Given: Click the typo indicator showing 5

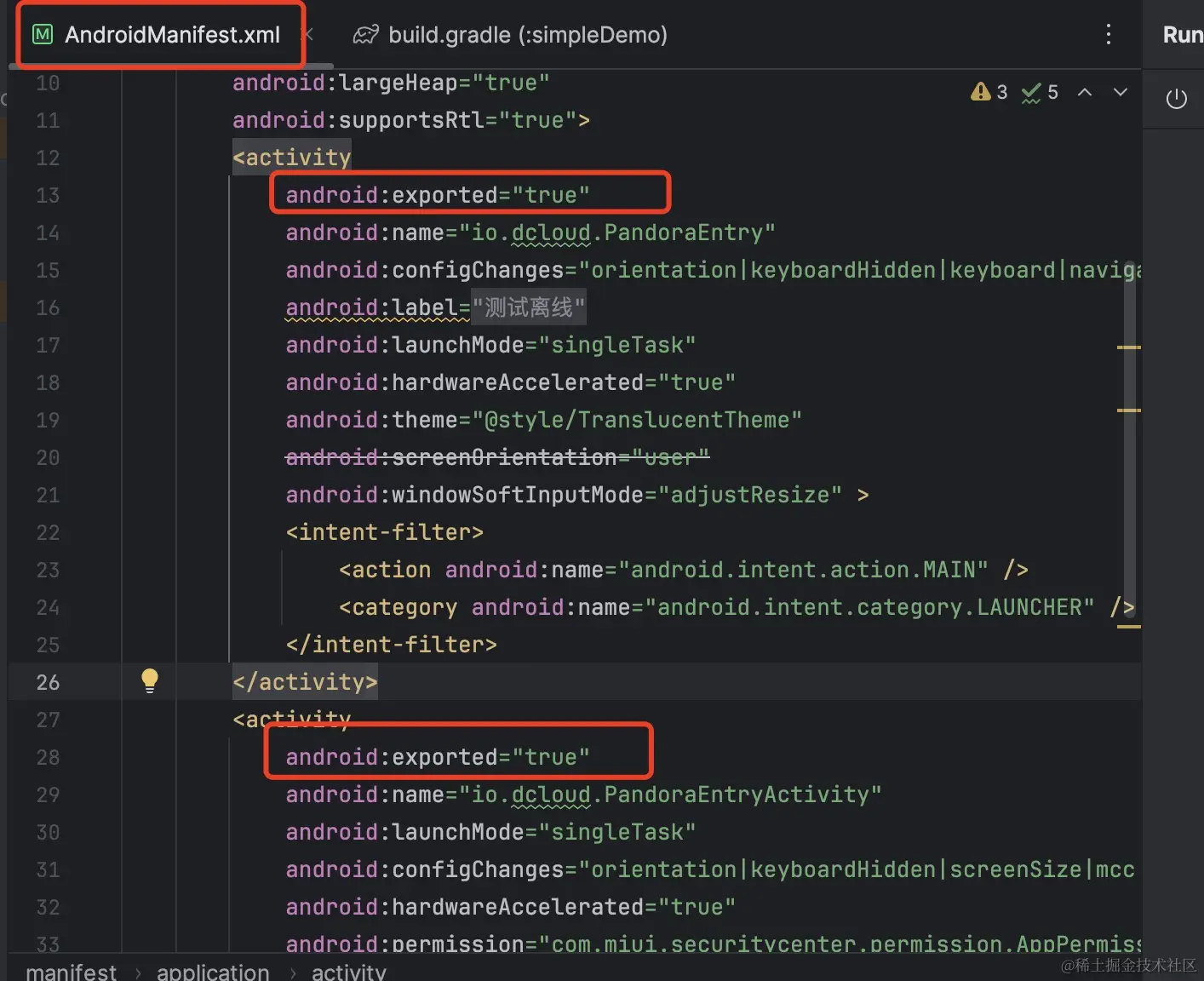Looking at the screenshot, I should click(x=1040, y=92).
